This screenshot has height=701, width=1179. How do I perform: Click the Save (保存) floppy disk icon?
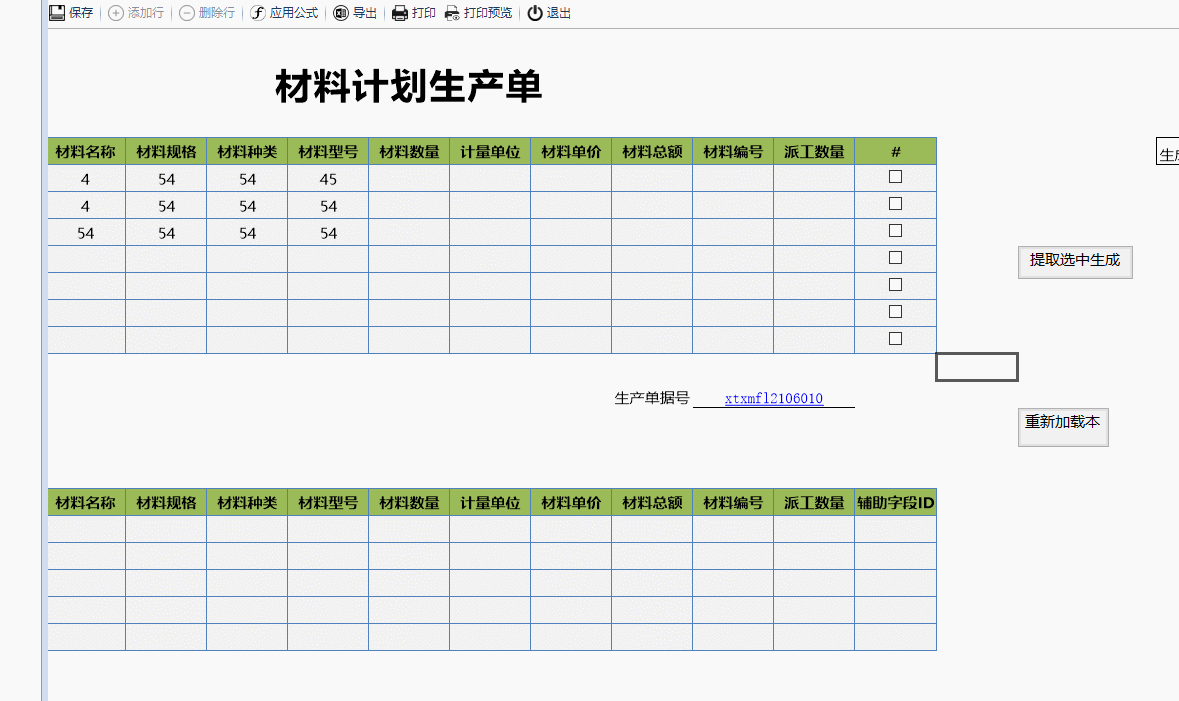pos(57,13)
